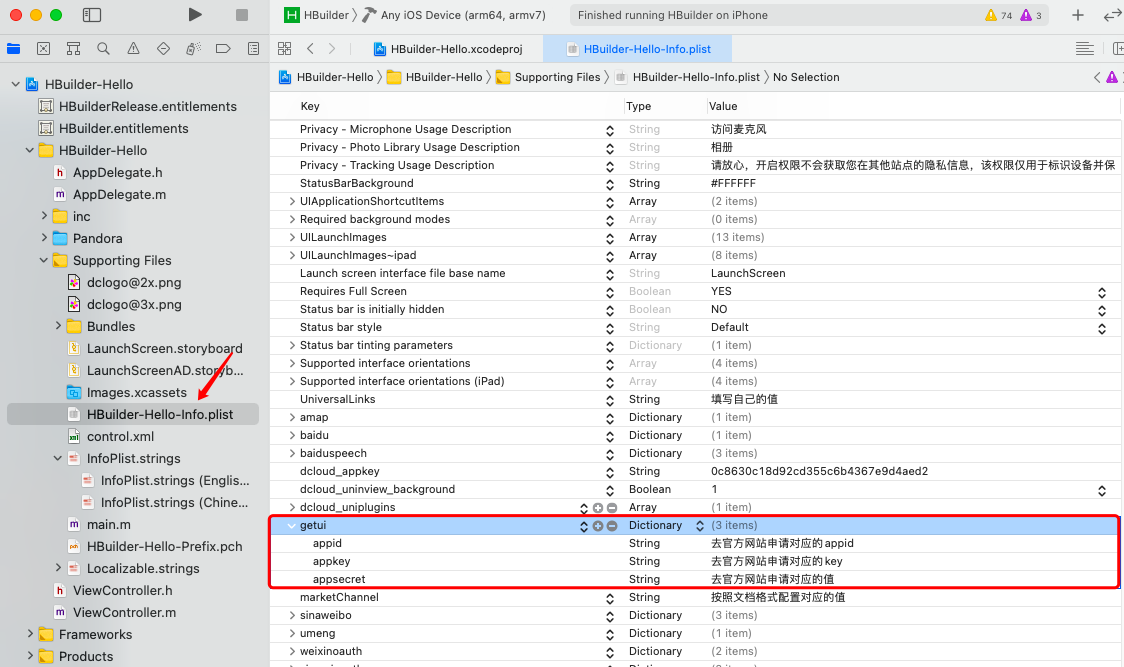The width and height of the screenshot is (1124, 667).
Task: Toggle code review swap arrows button
Action: pyautogui.click(x=1112, y=15)
